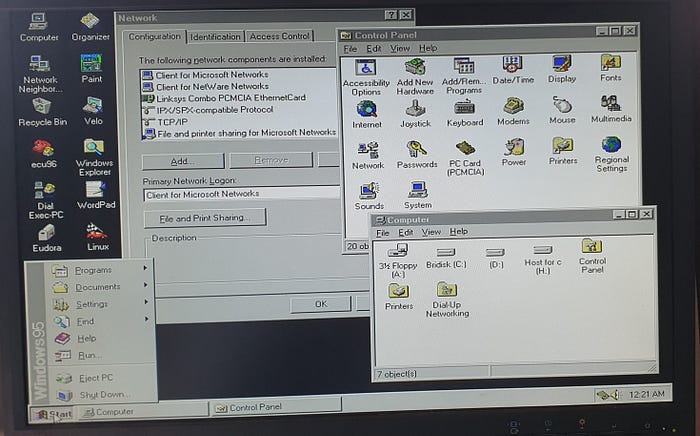The height and width of the screenshot is (436, 700).
Task: Click OK button in Network dialog
Action: click(x=321, y=304)
